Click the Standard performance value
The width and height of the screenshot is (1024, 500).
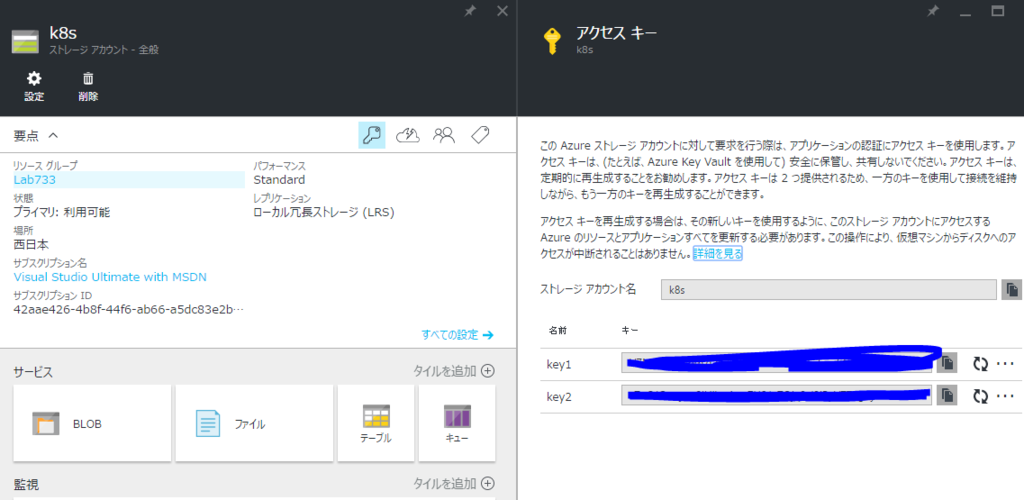(279, 180)
